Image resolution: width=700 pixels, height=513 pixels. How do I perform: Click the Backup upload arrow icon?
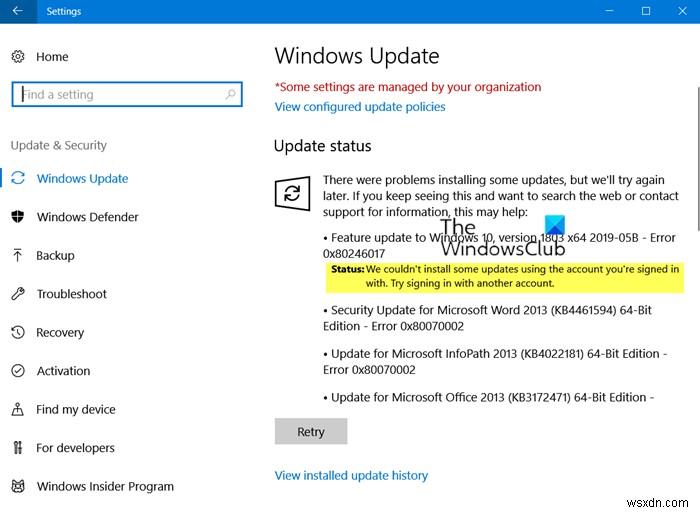(x=17, y=255)
